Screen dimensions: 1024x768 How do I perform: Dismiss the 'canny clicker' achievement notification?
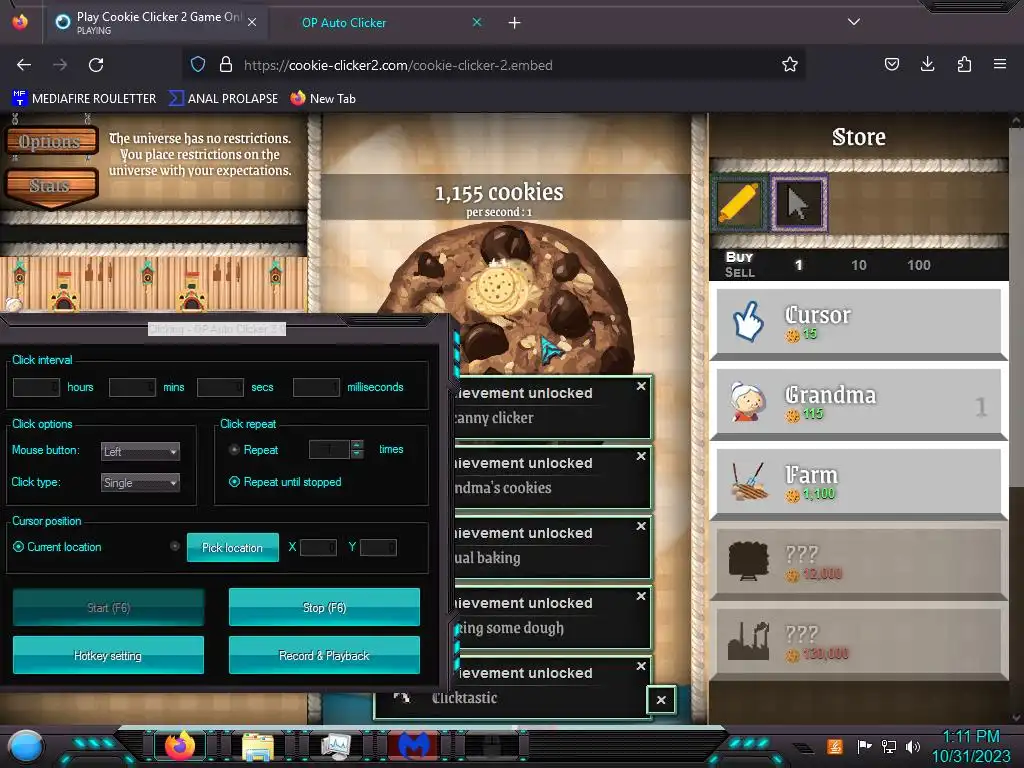pos(641,386)
